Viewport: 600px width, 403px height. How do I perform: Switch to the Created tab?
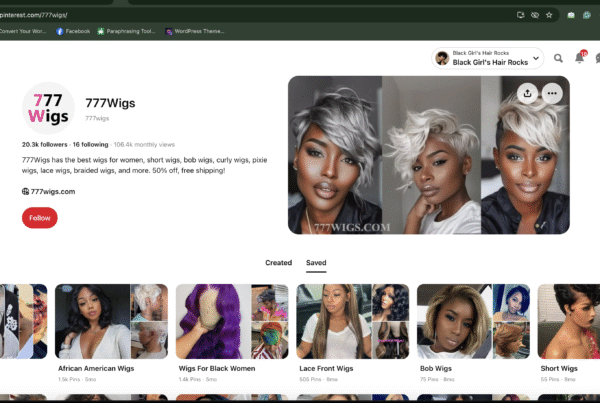(279, 263)
